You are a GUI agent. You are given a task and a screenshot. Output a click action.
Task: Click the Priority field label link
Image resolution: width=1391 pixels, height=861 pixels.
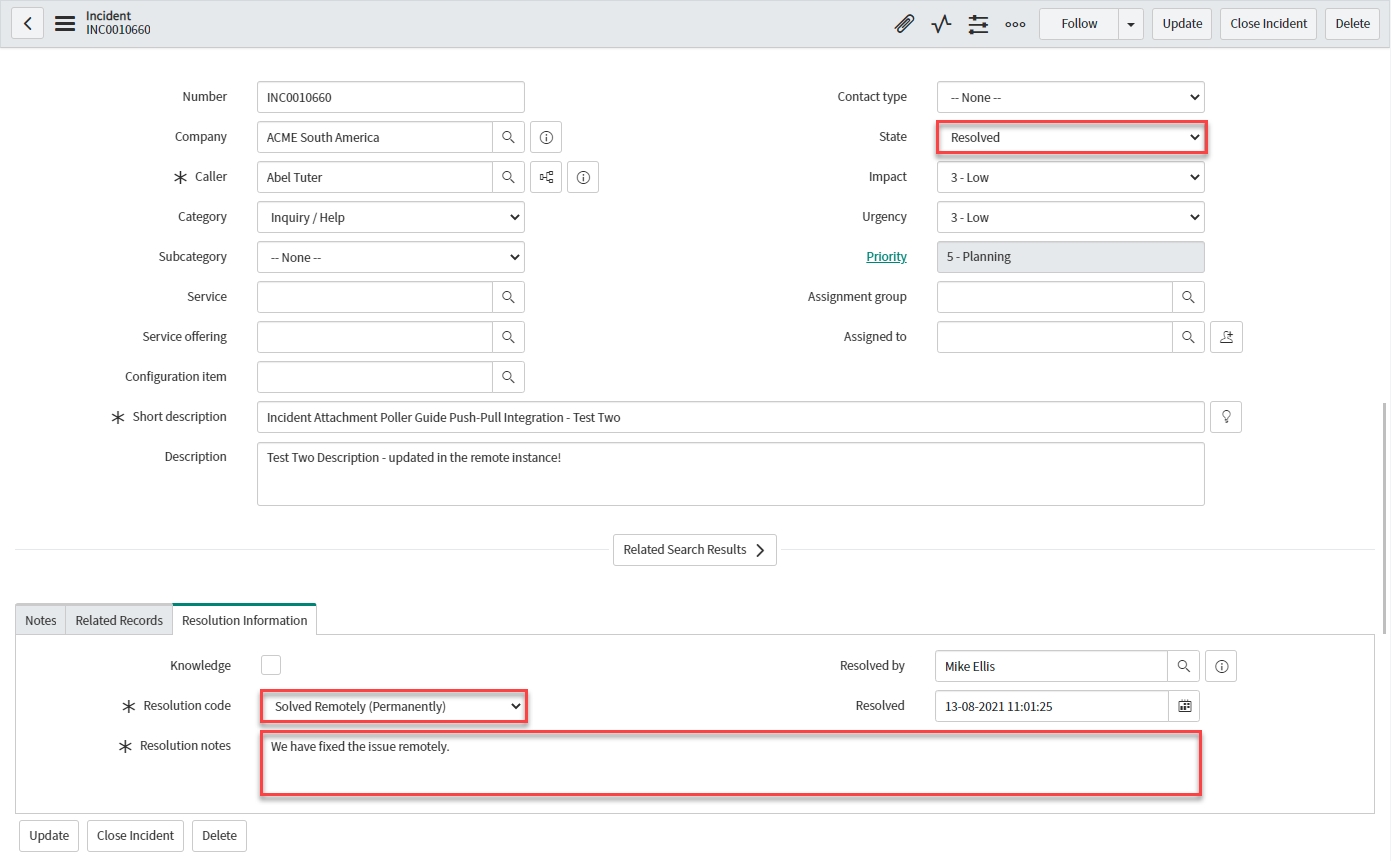886,257
